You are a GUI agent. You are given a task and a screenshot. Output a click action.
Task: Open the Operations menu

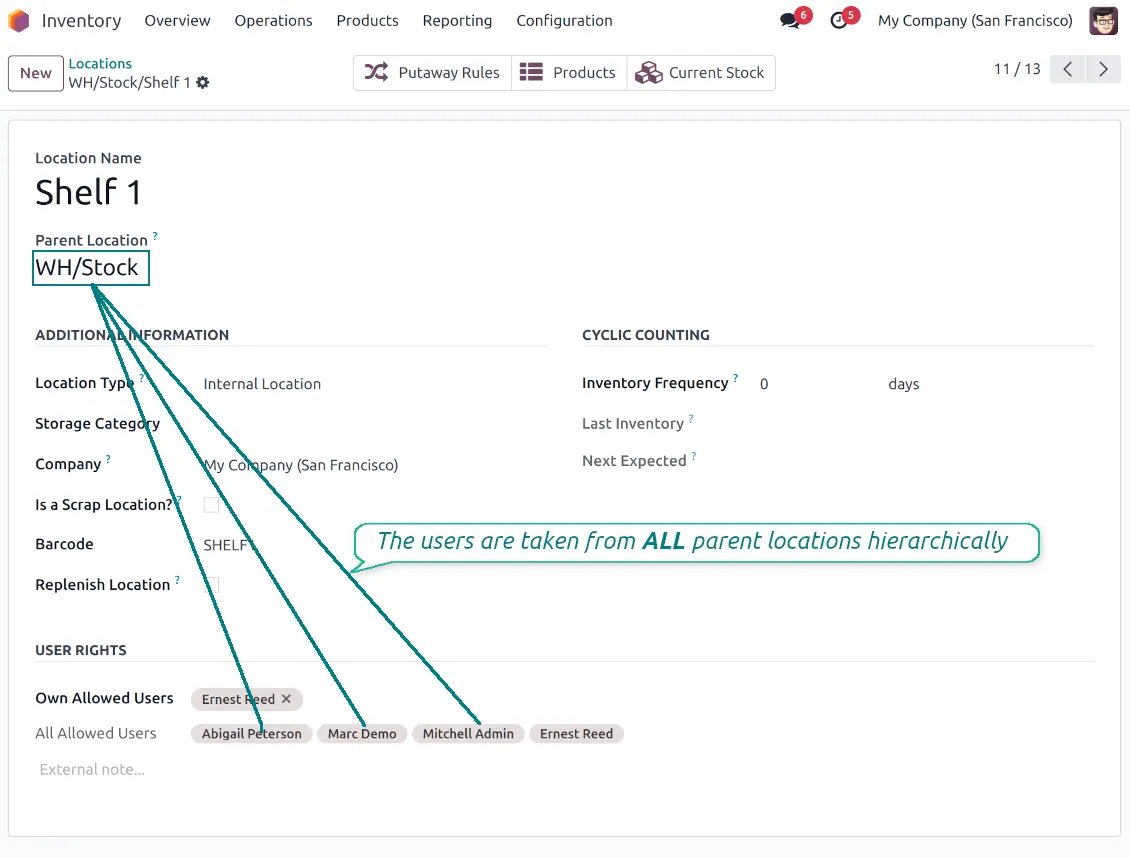(x=273, y=21)
